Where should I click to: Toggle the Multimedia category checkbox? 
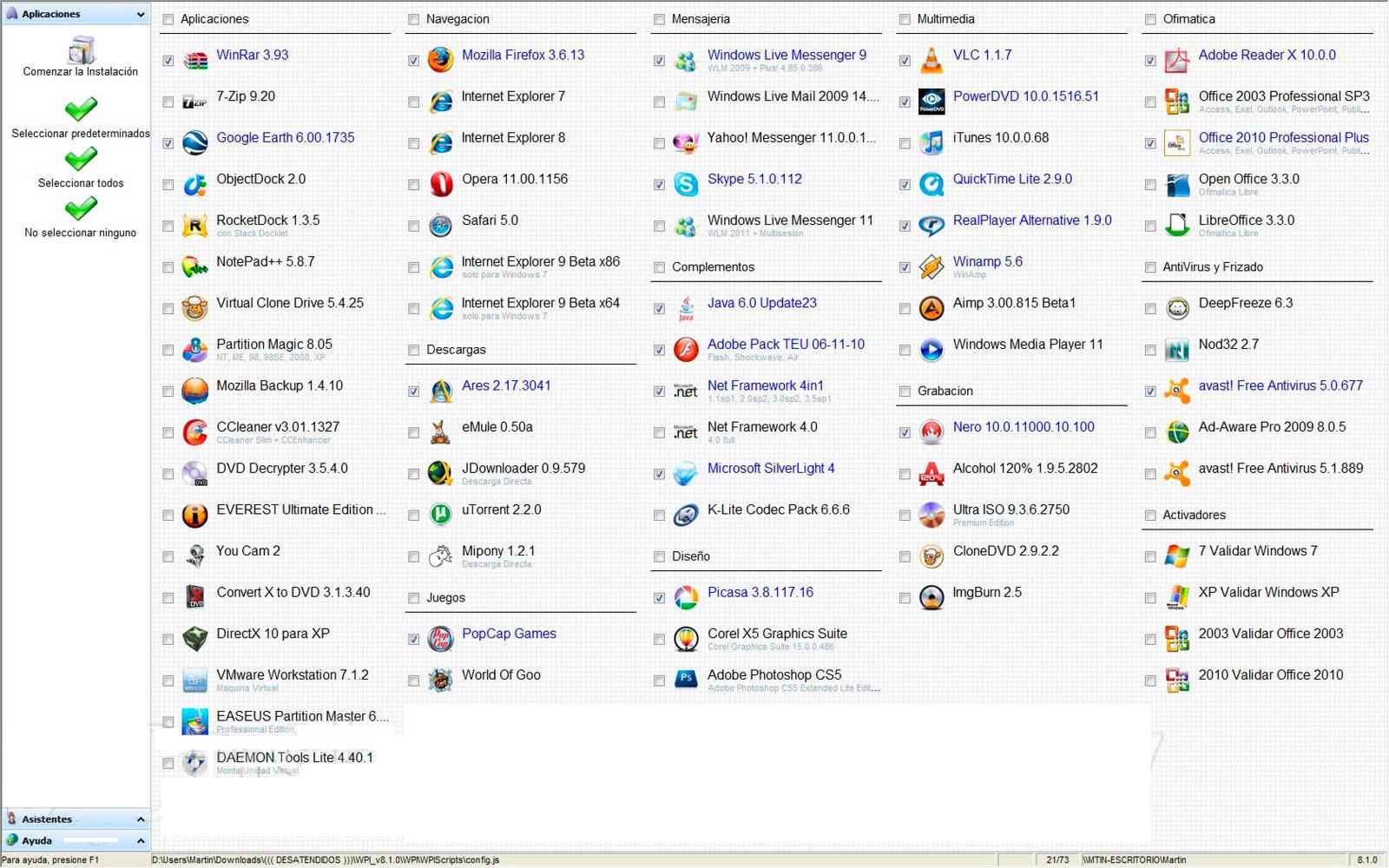pos(905,19)
